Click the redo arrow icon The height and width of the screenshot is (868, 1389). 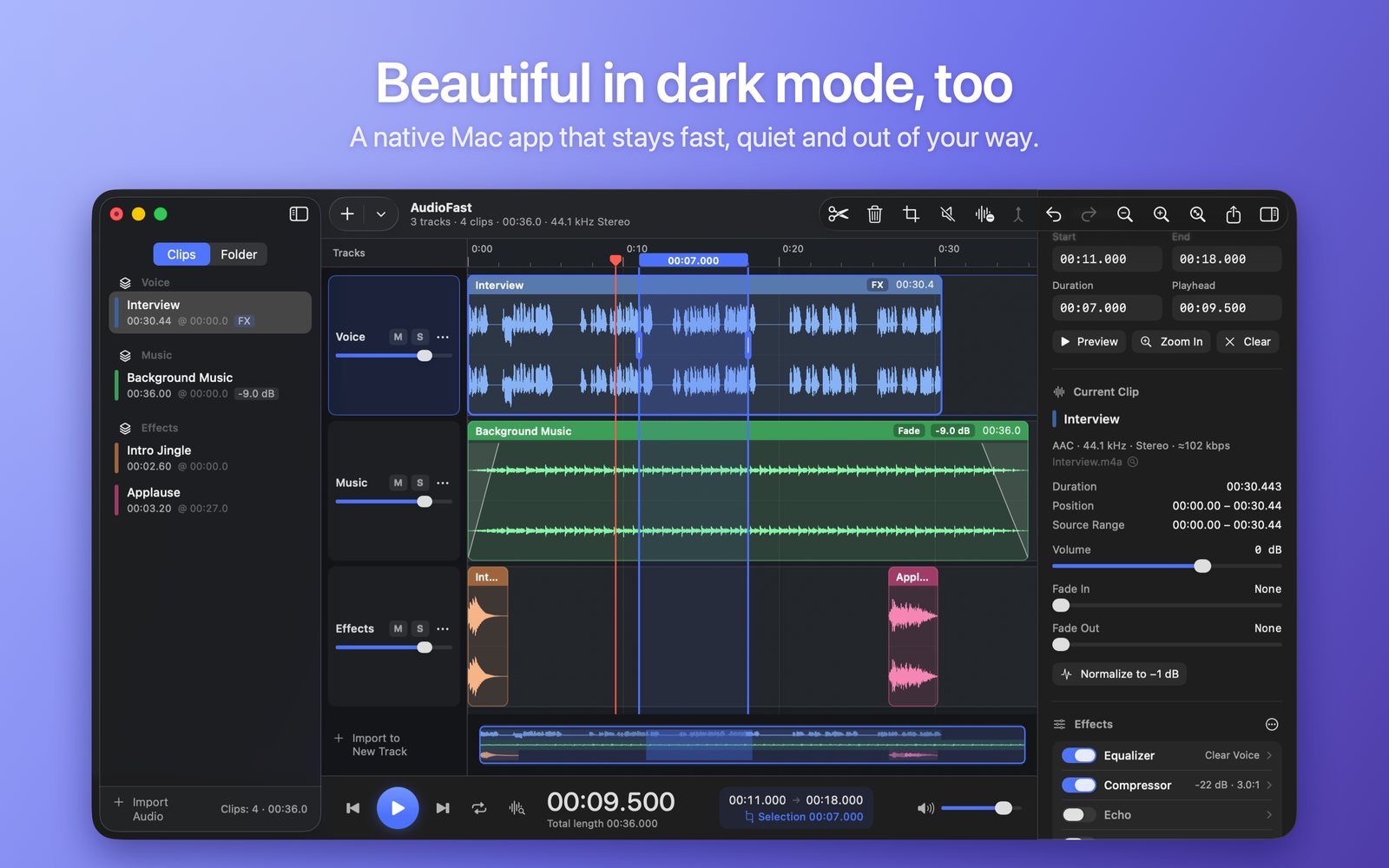(x=1089, y=214)
